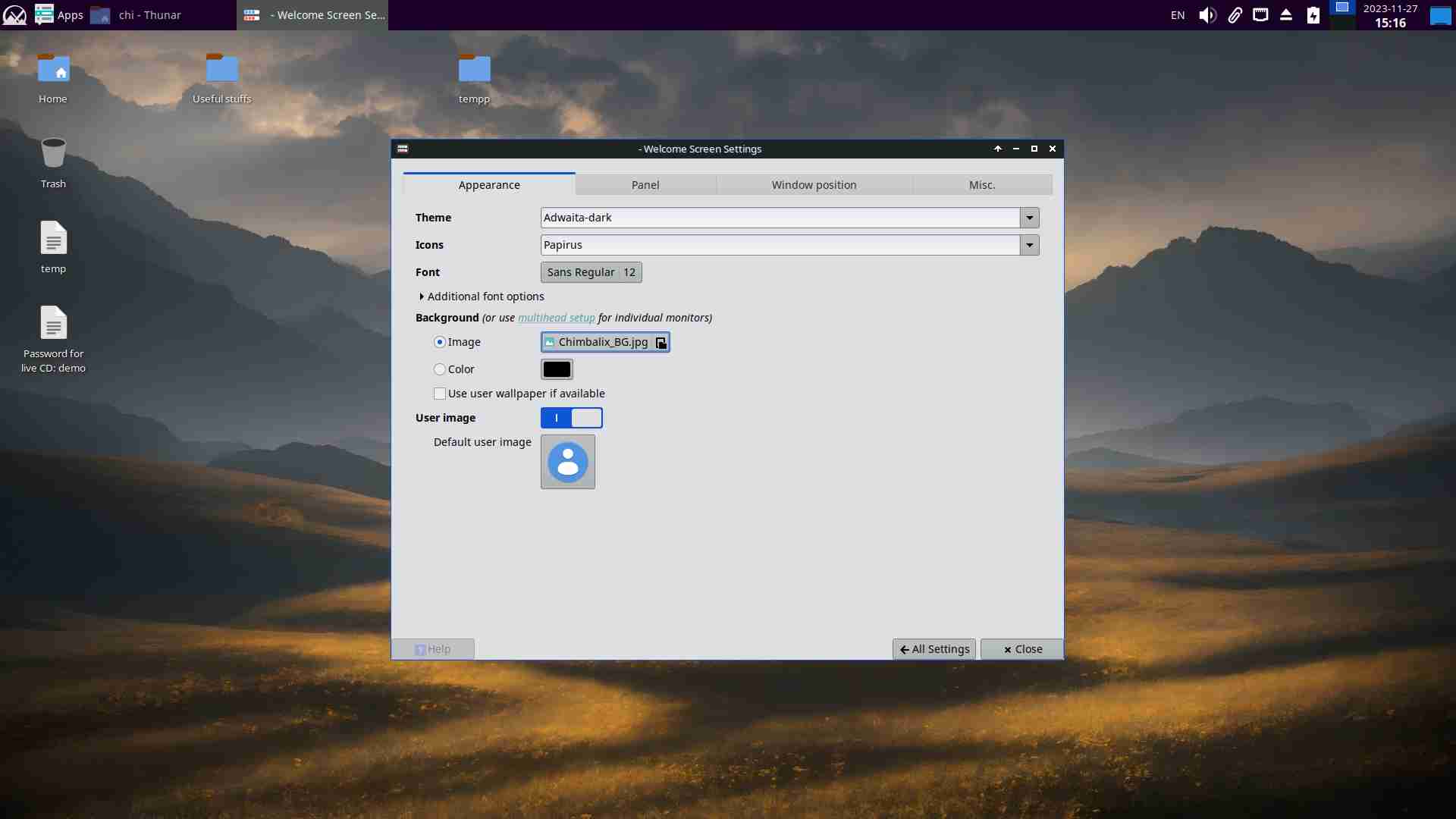
Task: Open the Trash desktop icon
Action: pyautogui.click(x=53, y=154)
